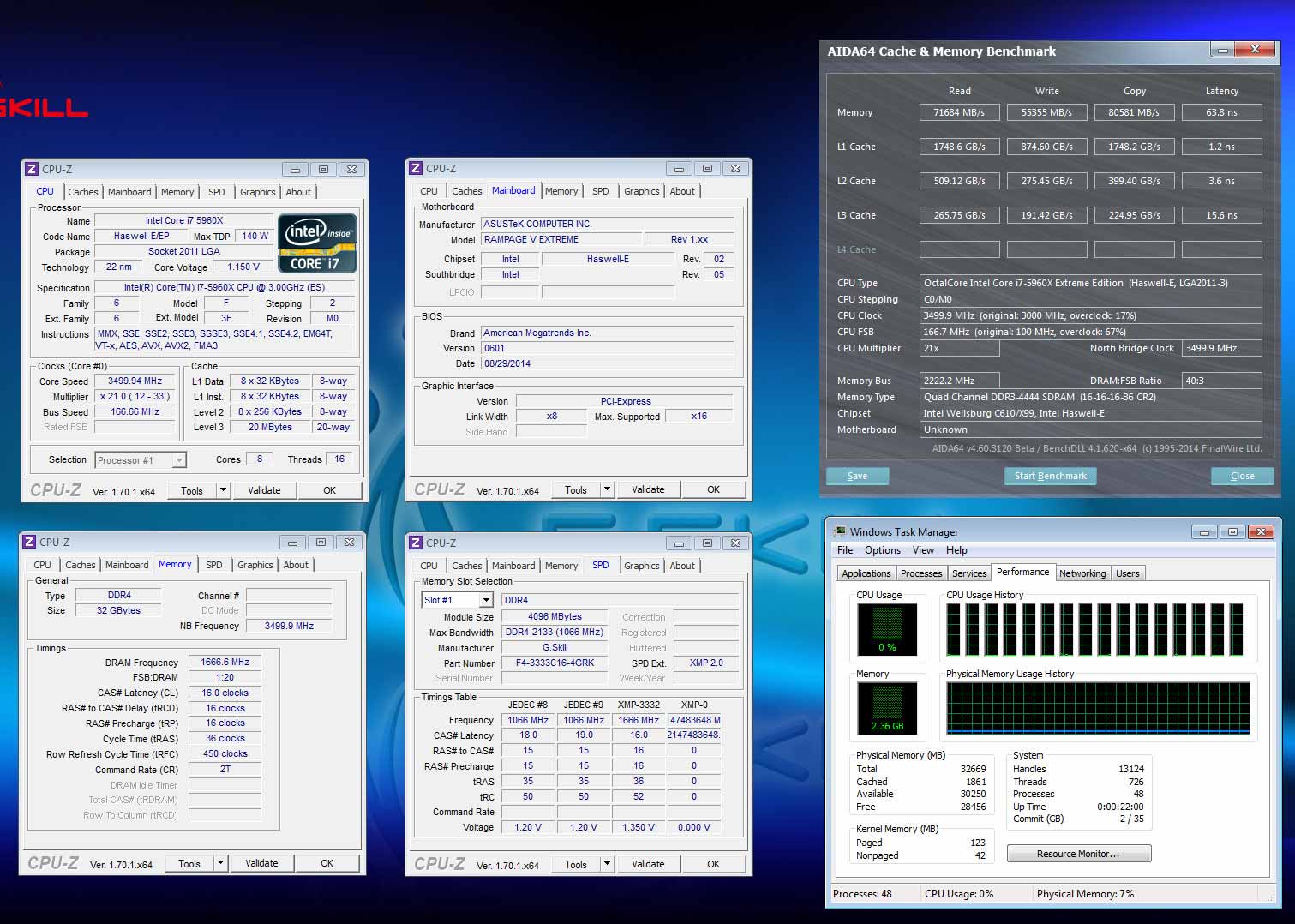Open Resource Monitor from Task Manager

[1078, 854]
